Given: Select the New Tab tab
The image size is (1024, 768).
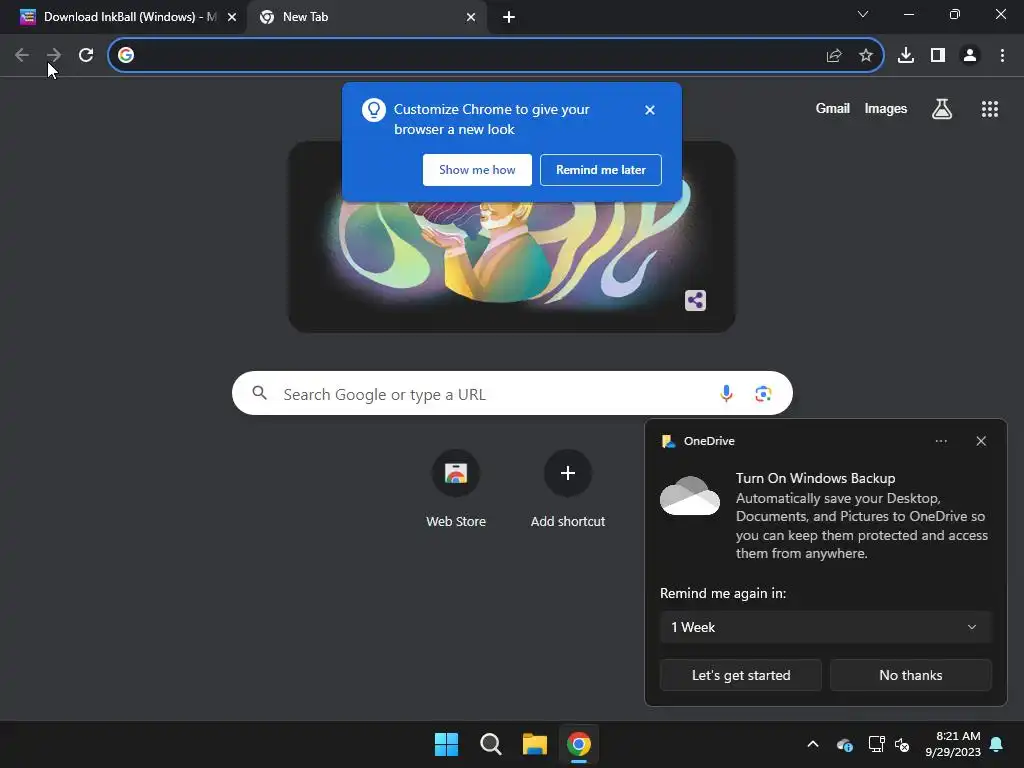Looking at the screenshot, I should [x=366, y=17].
